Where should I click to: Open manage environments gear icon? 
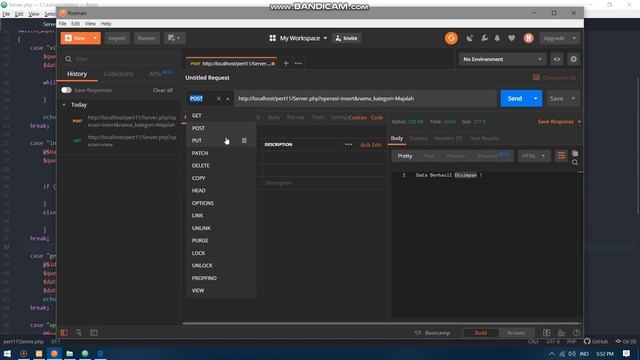573,59
